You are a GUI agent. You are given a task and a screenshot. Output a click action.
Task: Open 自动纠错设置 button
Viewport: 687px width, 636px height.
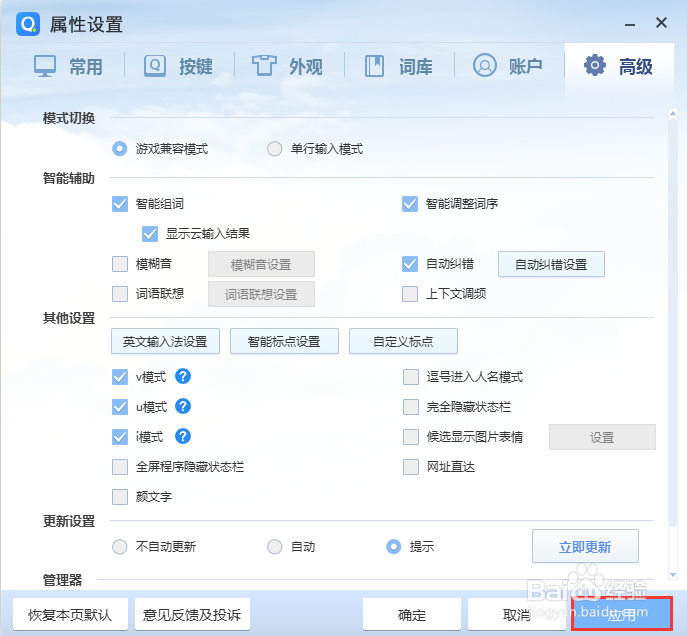551,264
